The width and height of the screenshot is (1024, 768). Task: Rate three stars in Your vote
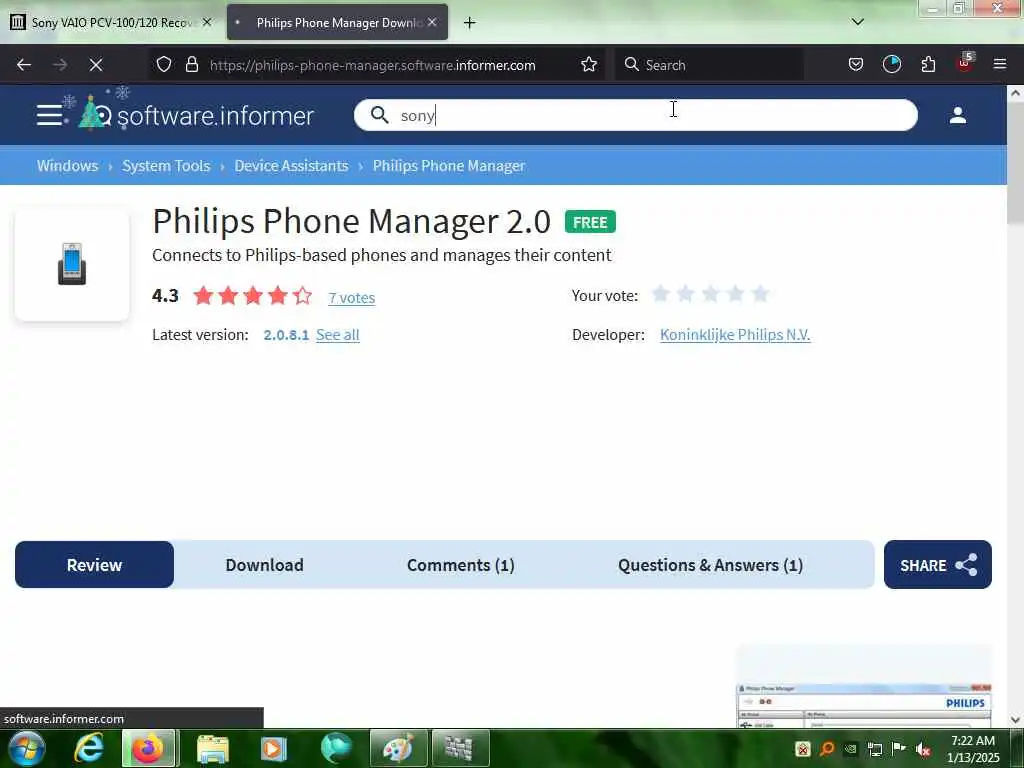tap(711, 294)
